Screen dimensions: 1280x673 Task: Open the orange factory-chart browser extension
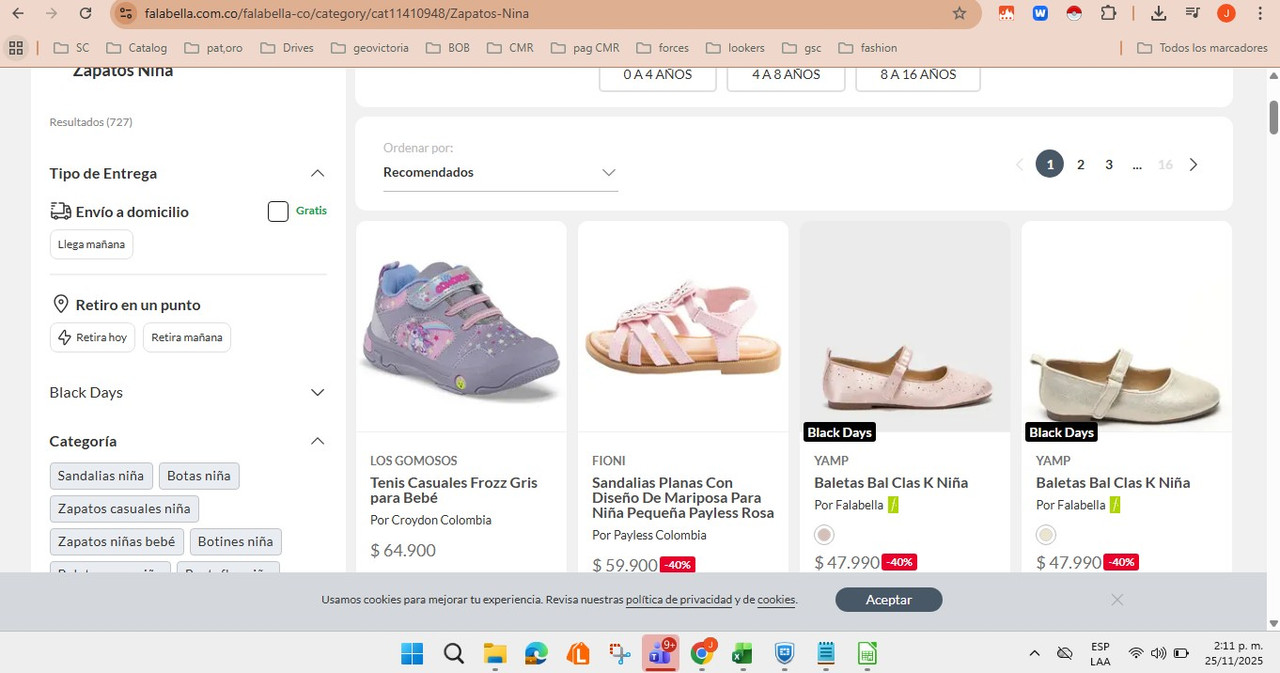click(x=1007, y=13)
